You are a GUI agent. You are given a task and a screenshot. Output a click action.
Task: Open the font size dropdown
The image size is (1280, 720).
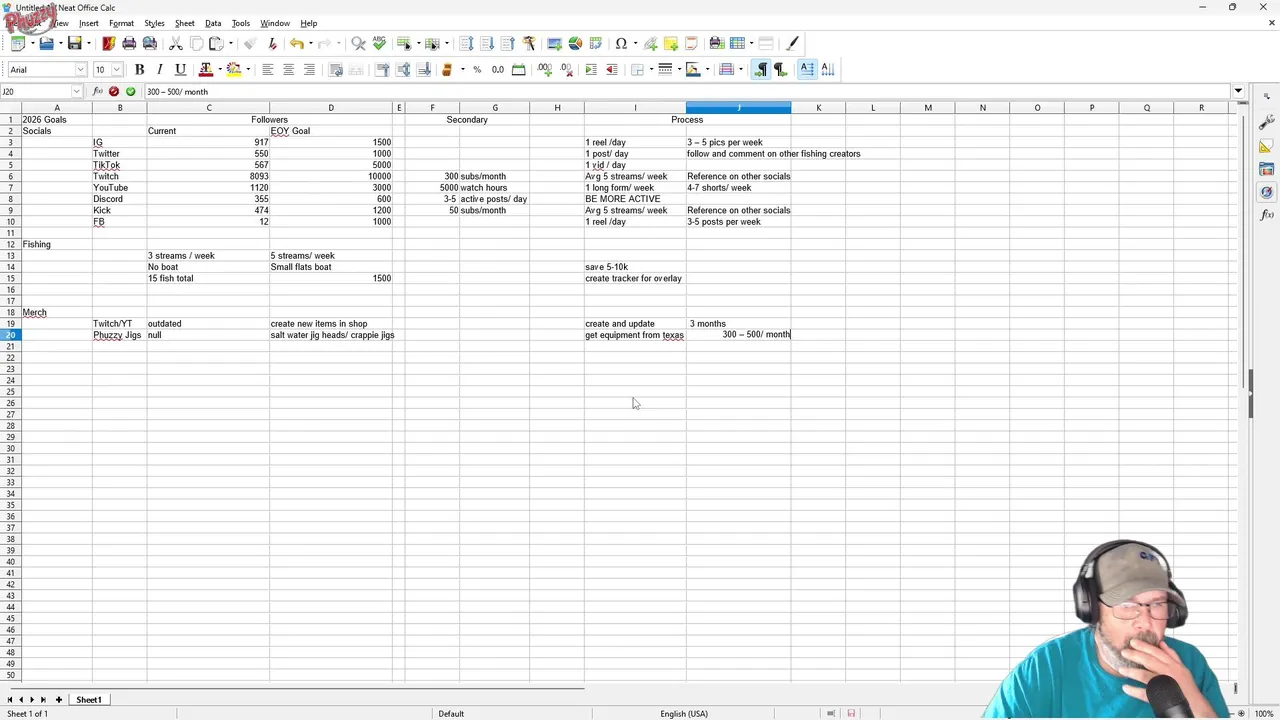[x=117, y=69]
